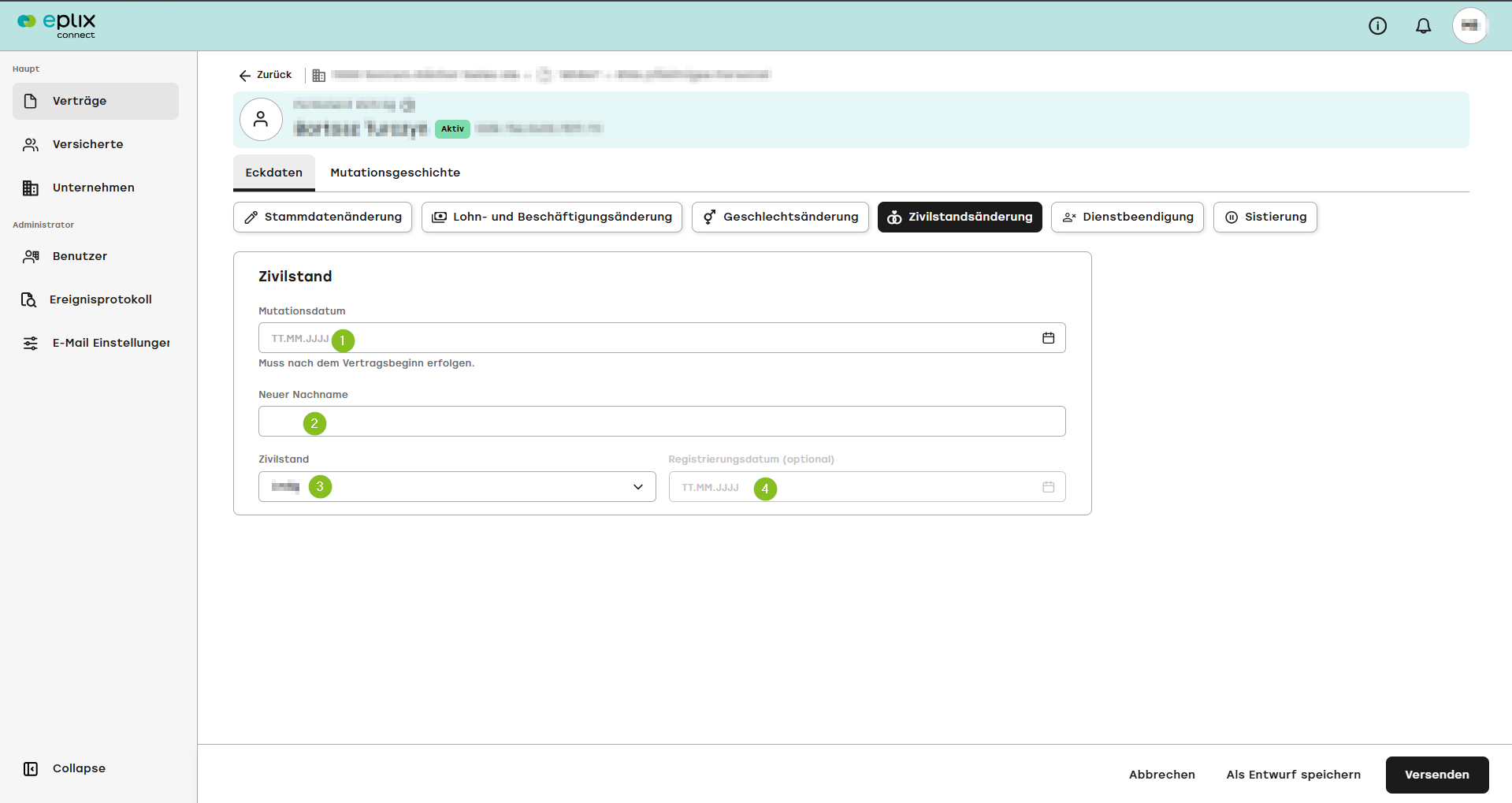1512x803 pixels.
Task: Choose Dienstbeendigung mutation
Action: [1127, 217]
